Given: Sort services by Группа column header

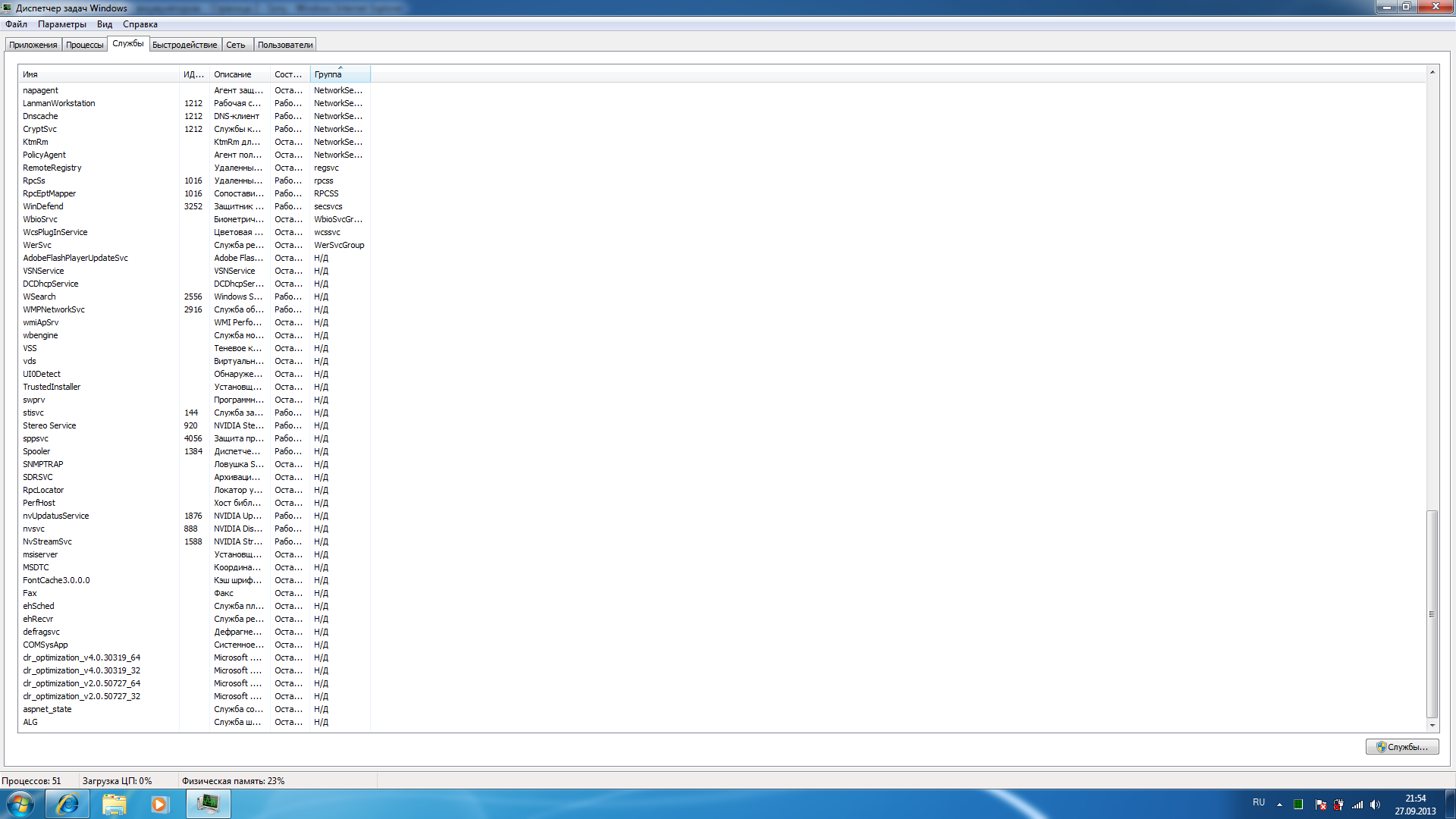Looking at the screenshot, I should click(x=339, y=74).
